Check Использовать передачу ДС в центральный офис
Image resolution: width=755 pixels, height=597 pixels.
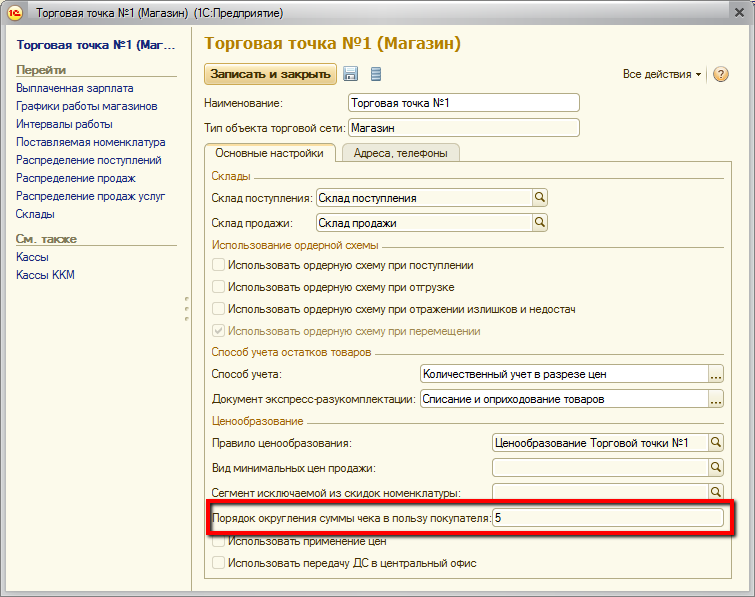[x=218, y=564]
